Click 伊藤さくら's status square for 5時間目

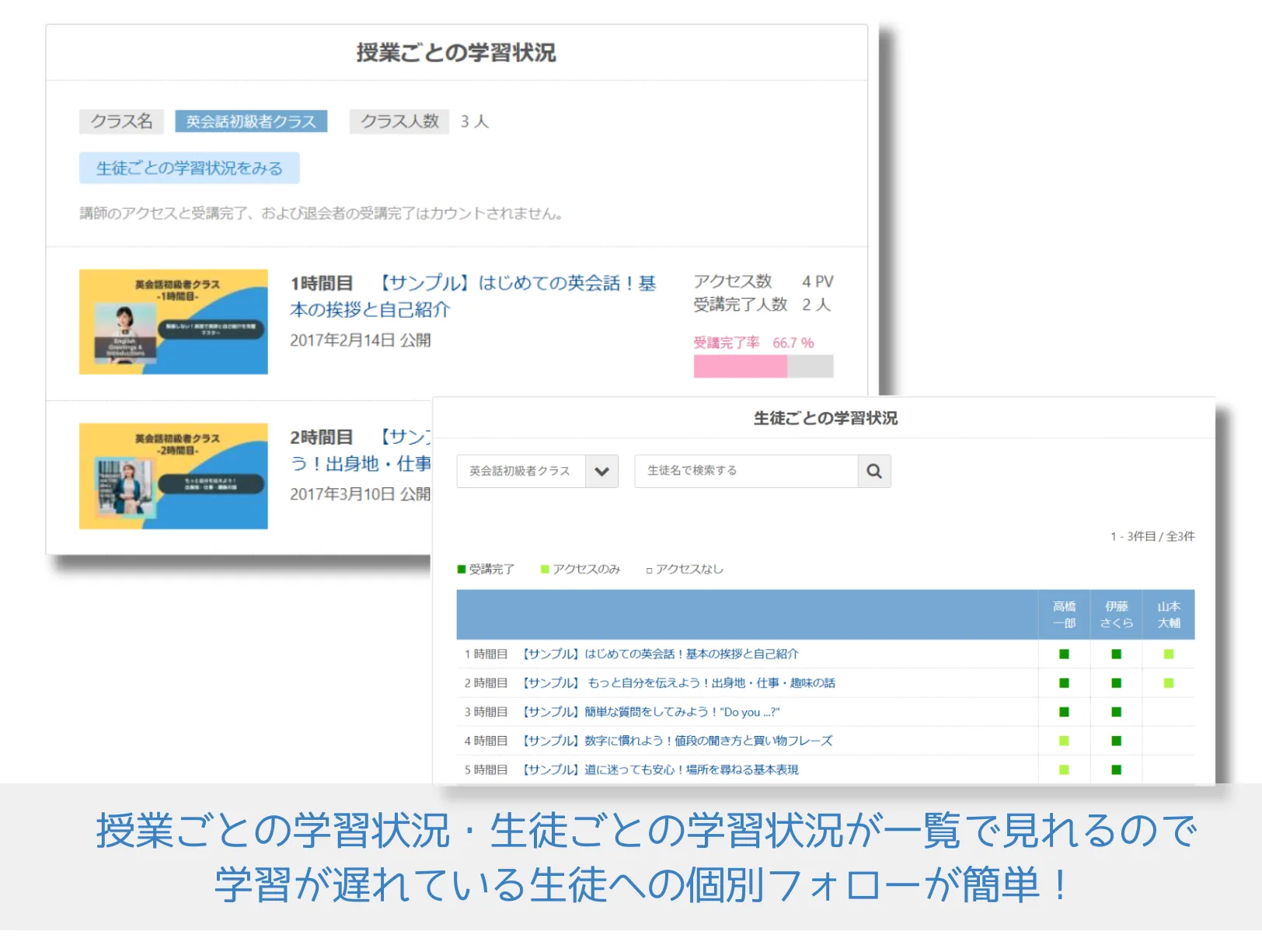[1116, 769]
